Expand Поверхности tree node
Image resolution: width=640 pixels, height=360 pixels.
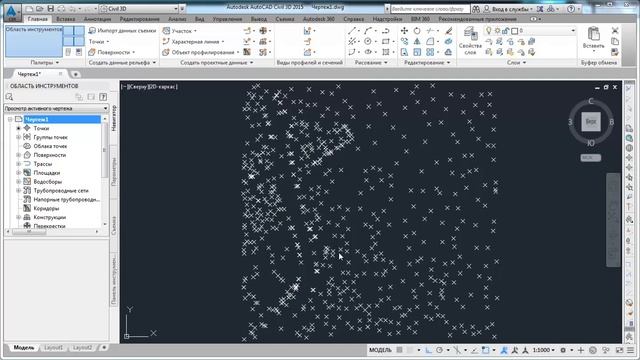tap(18, 155)
